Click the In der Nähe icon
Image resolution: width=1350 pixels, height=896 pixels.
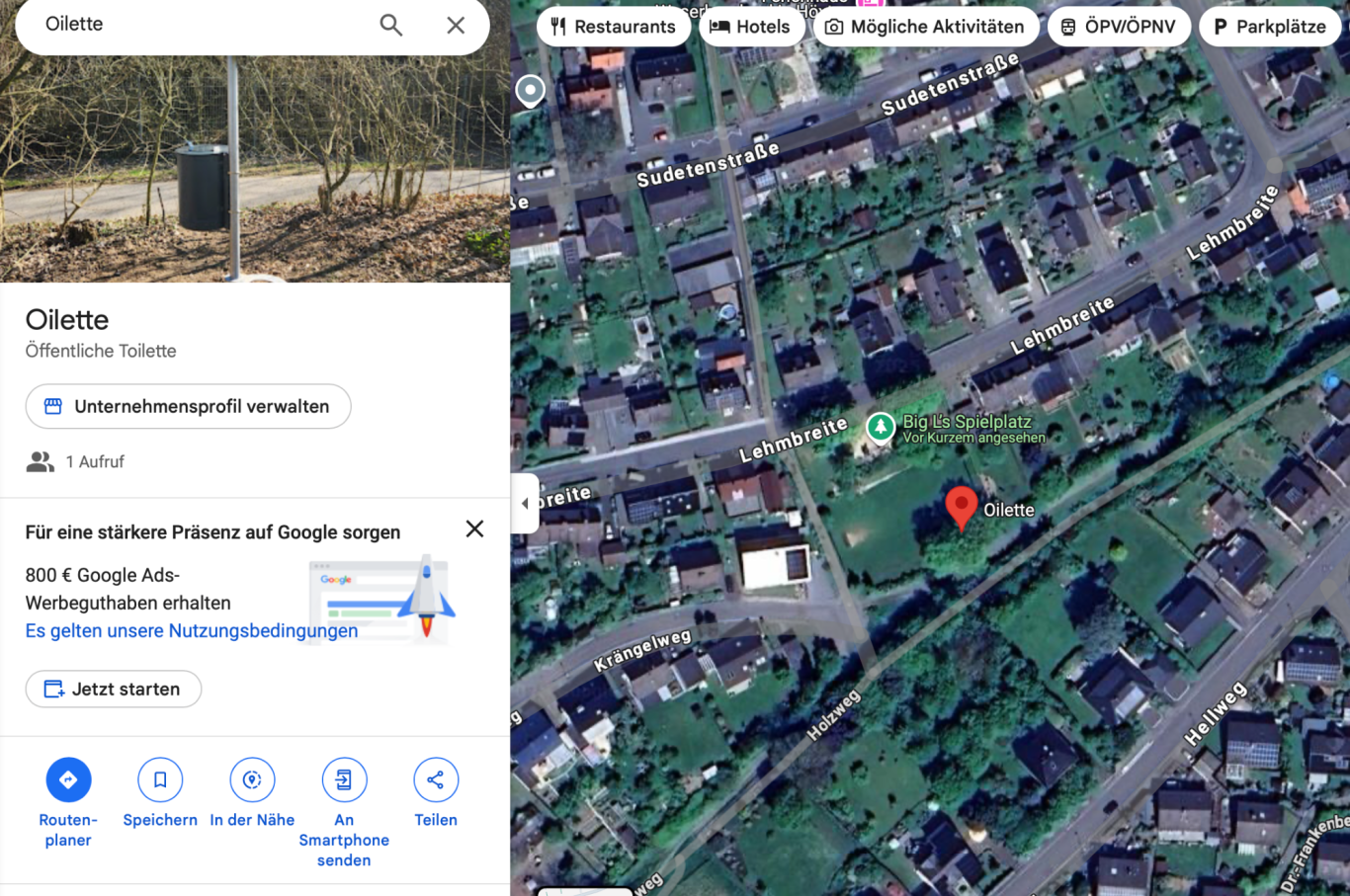click(252, 779)
